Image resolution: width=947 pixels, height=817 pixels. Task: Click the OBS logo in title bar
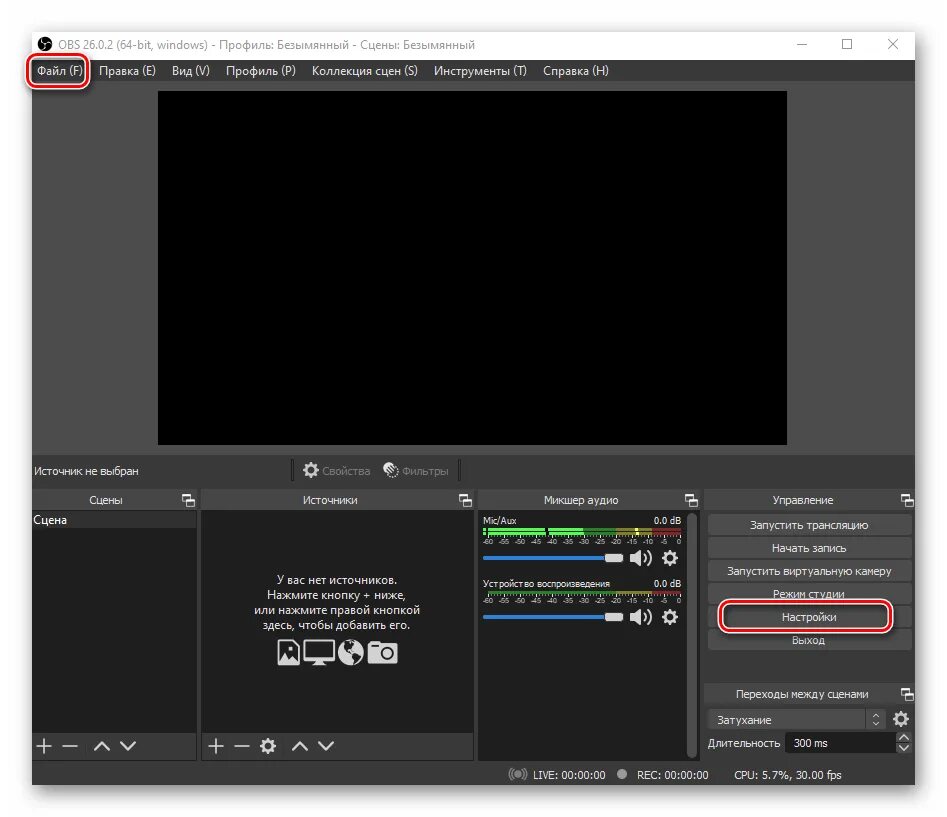click(45, 44)
